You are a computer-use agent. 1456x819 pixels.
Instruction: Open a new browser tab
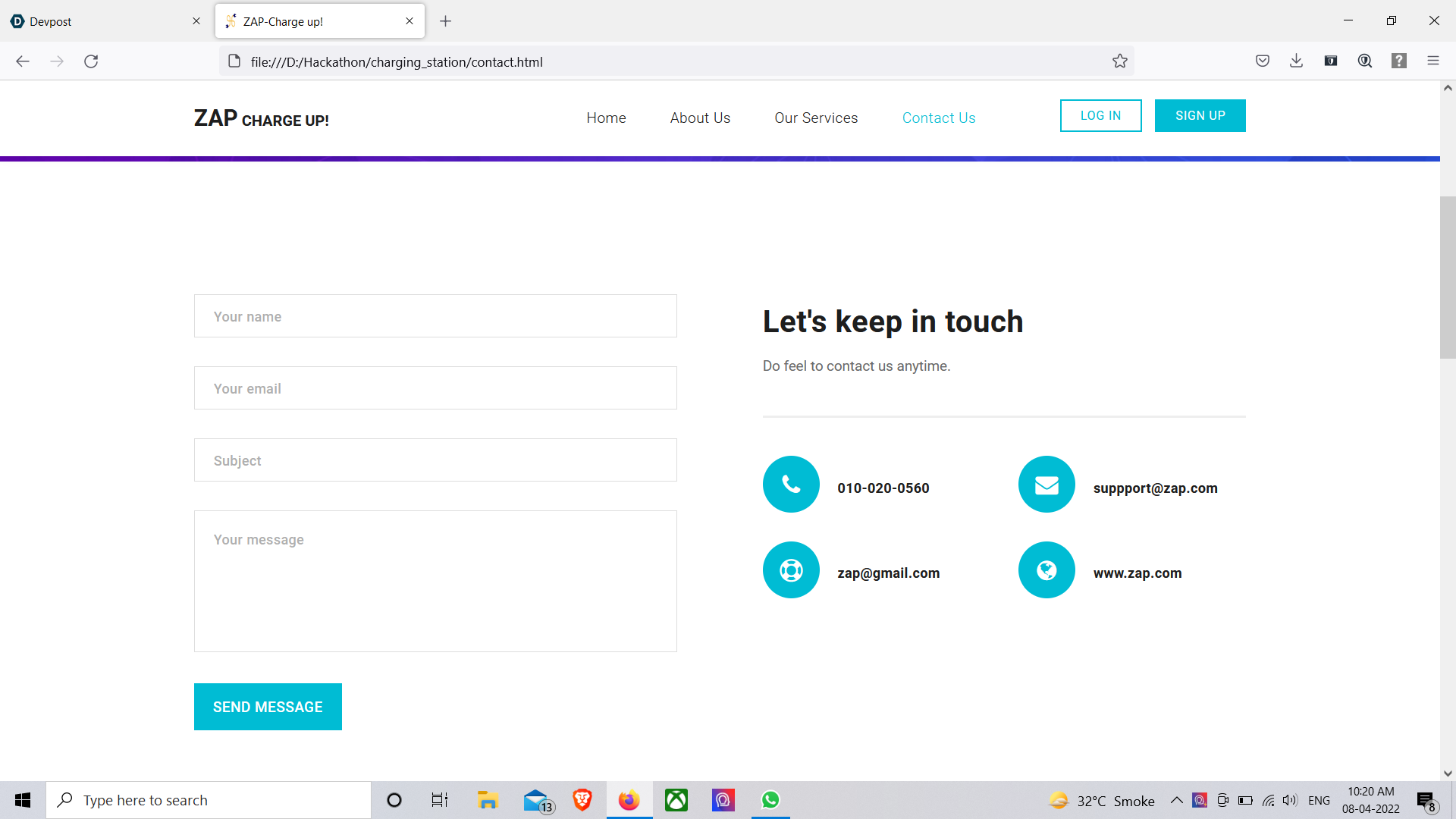[x=446, y=21]
